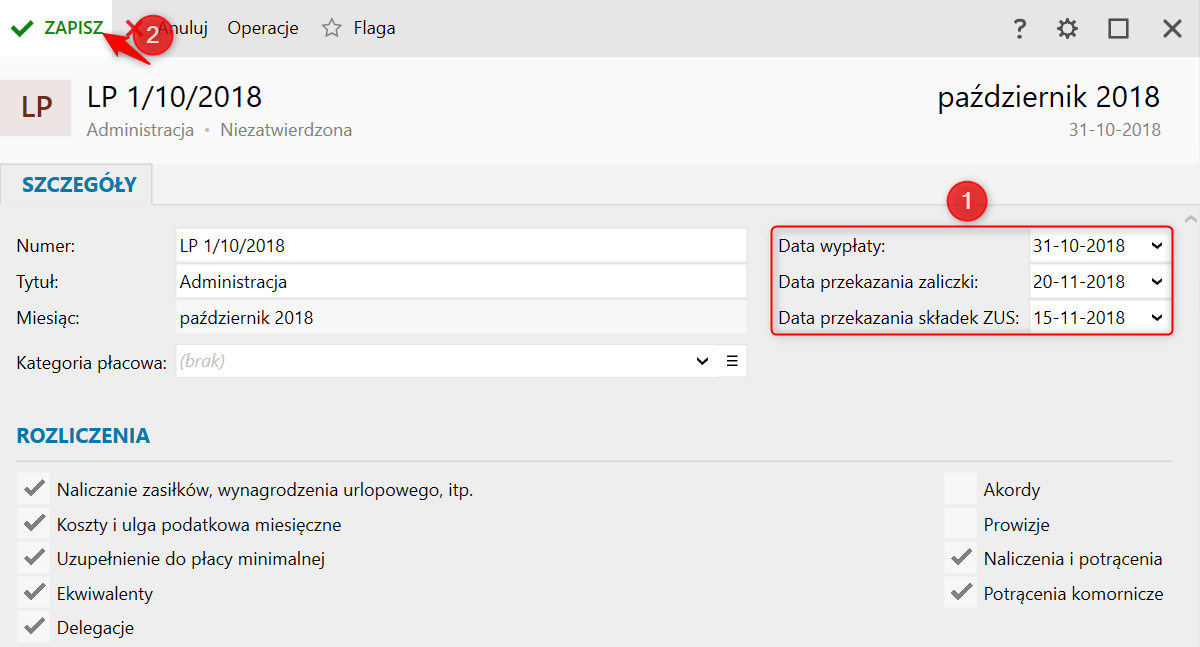Click the Tytuł input field

(460, 282)
